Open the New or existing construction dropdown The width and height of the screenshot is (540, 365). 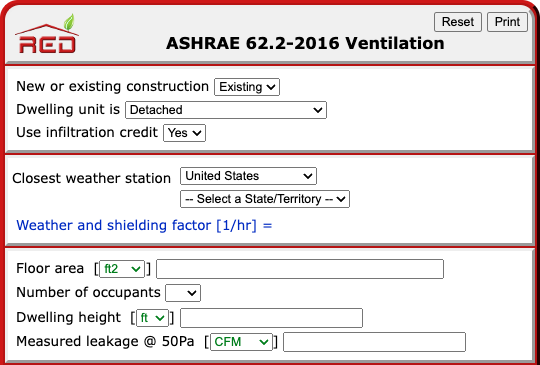coord(247,87)
